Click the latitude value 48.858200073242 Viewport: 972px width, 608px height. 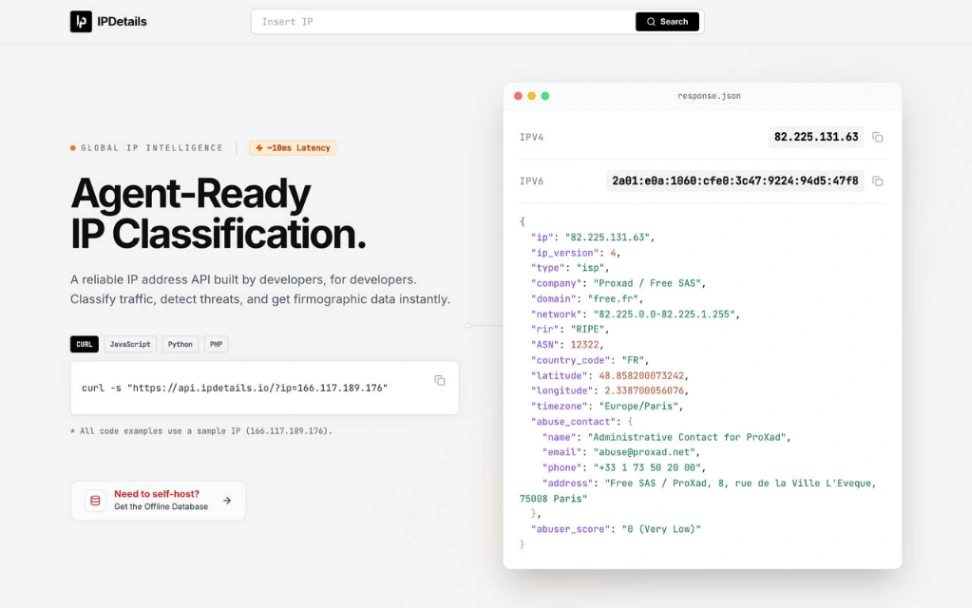(641, 376)
